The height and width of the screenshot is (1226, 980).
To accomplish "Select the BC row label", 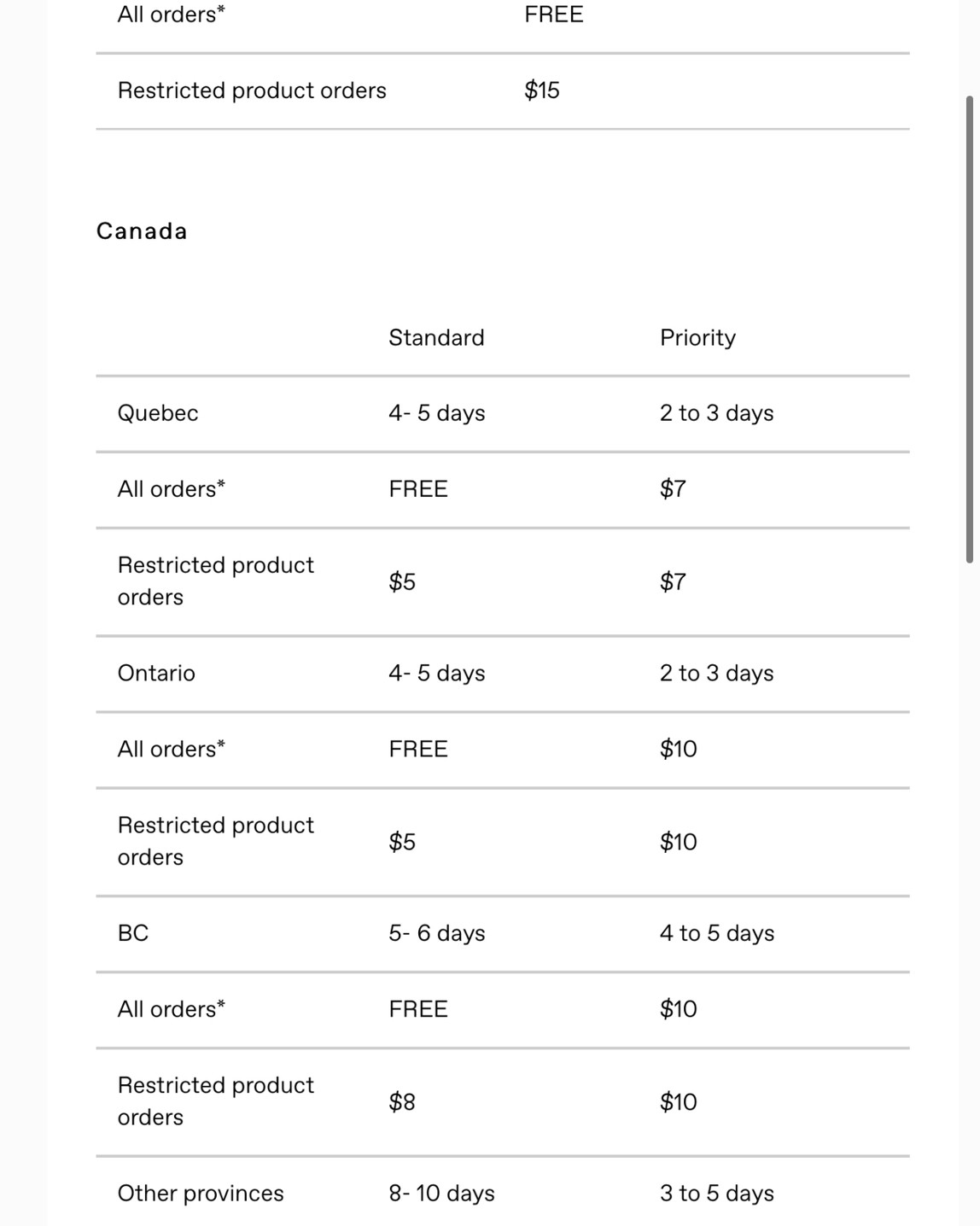I will [133, 933].
